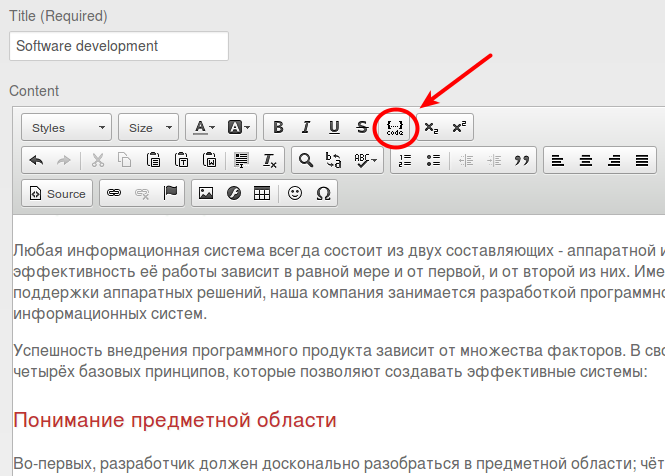Open the Styles dropdown
This screenshot has height=476, width=665.
[66, 127]
